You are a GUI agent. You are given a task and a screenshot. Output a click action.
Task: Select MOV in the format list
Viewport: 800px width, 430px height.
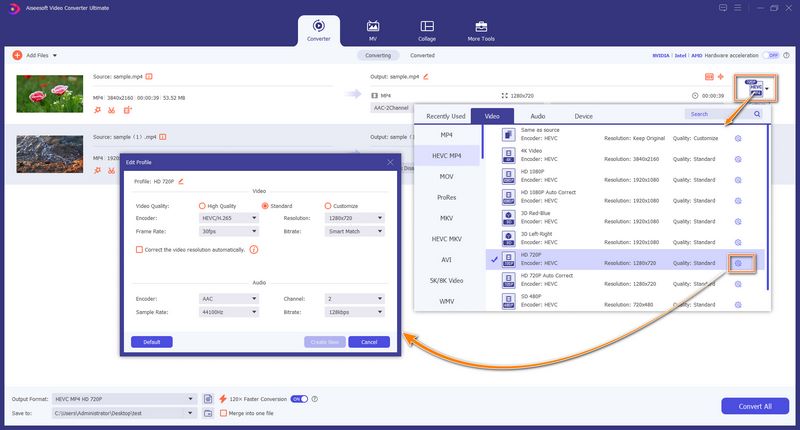[446, 176]
